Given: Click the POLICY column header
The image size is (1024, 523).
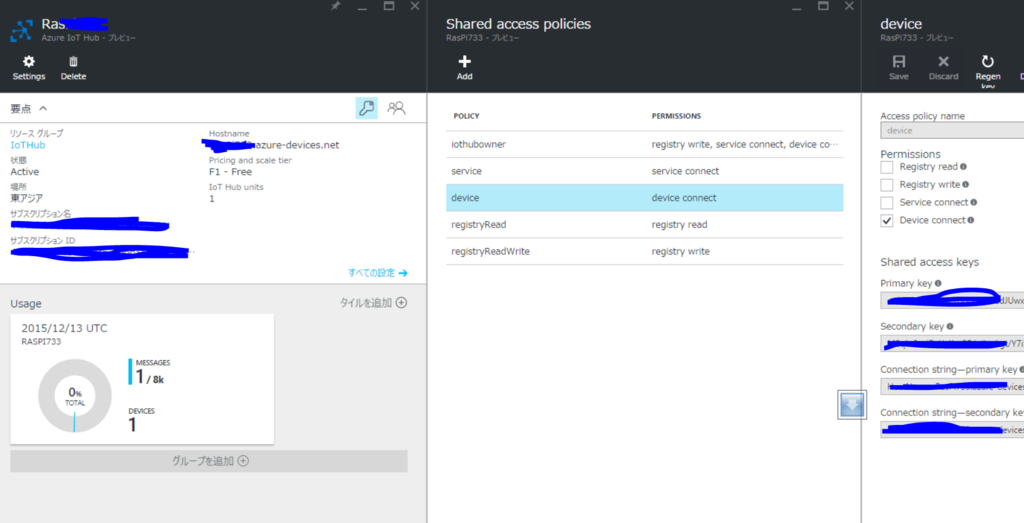Looking at the screenshot, I should coord(466,116).
